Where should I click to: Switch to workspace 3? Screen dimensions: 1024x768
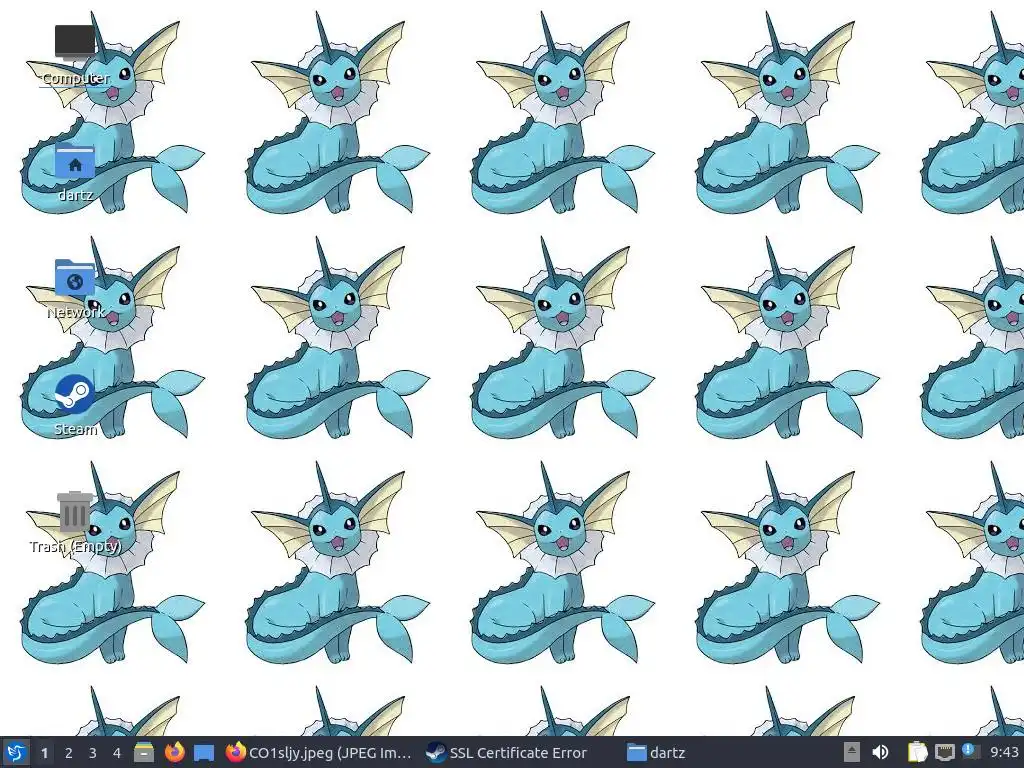(x=93, y=753)
